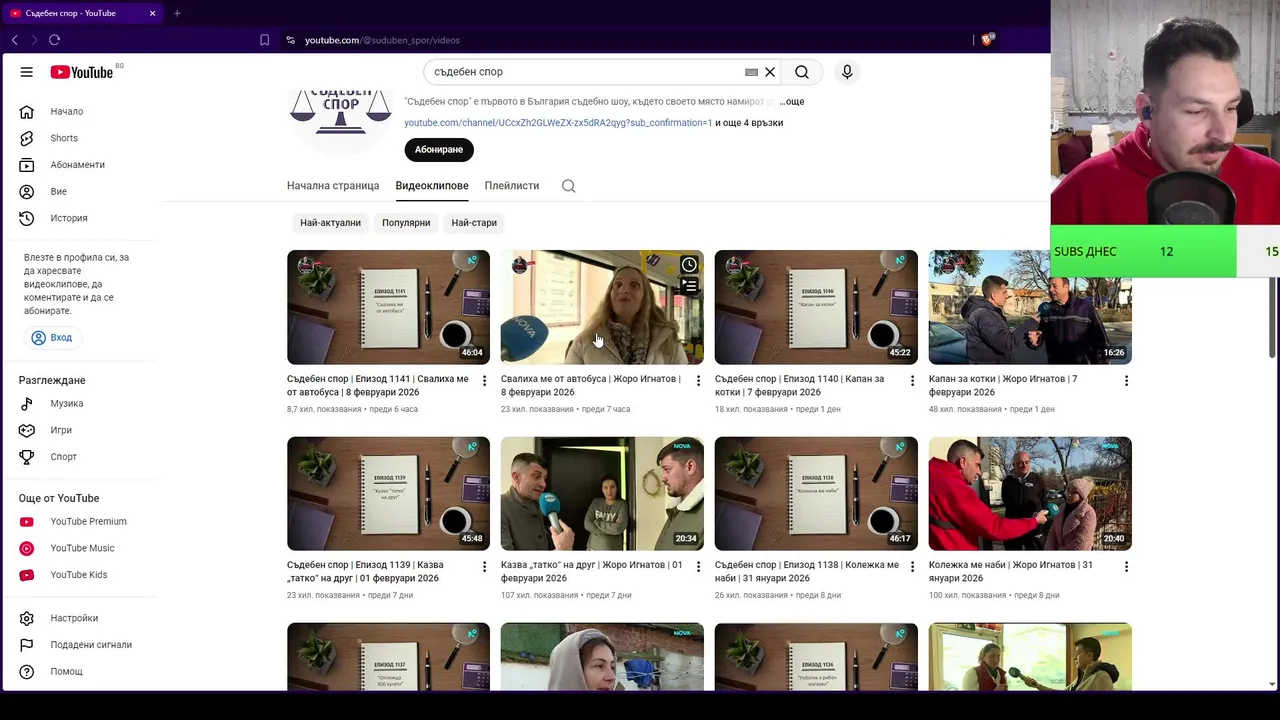The image size is (1280, 720).
Task: Go back in the browser
Action: click(15, 40)
